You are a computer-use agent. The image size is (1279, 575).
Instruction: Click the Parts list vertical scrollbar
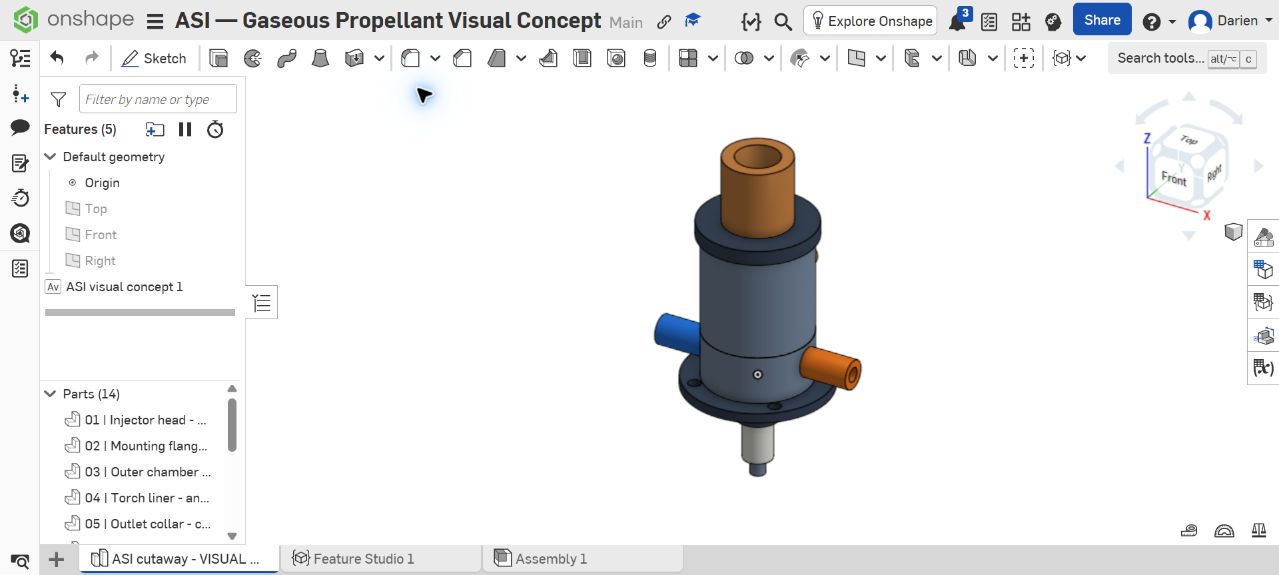pos(233,424)
